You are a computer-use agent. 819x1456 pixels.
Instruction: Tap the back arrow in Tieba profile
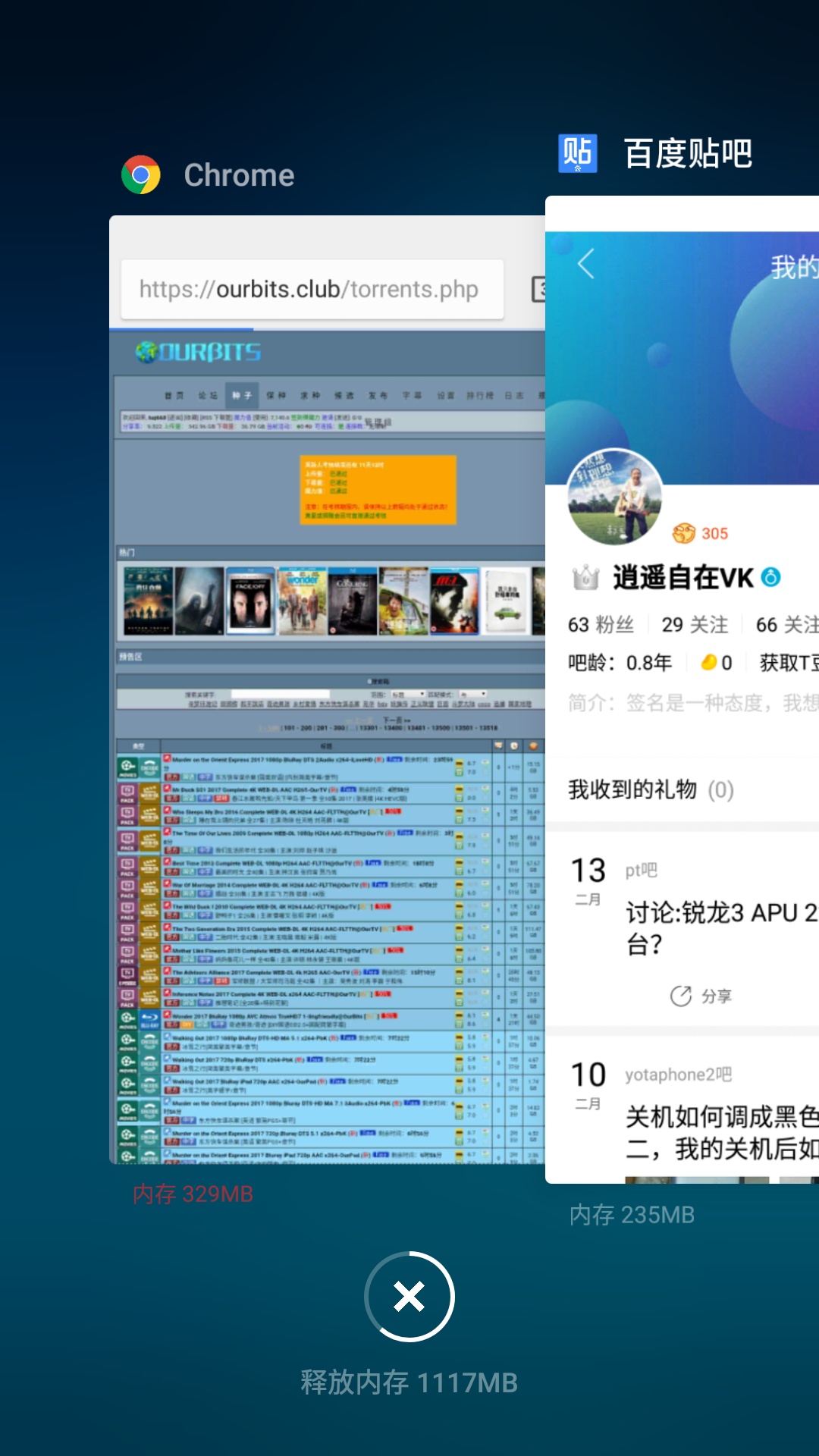pos(585,264)
